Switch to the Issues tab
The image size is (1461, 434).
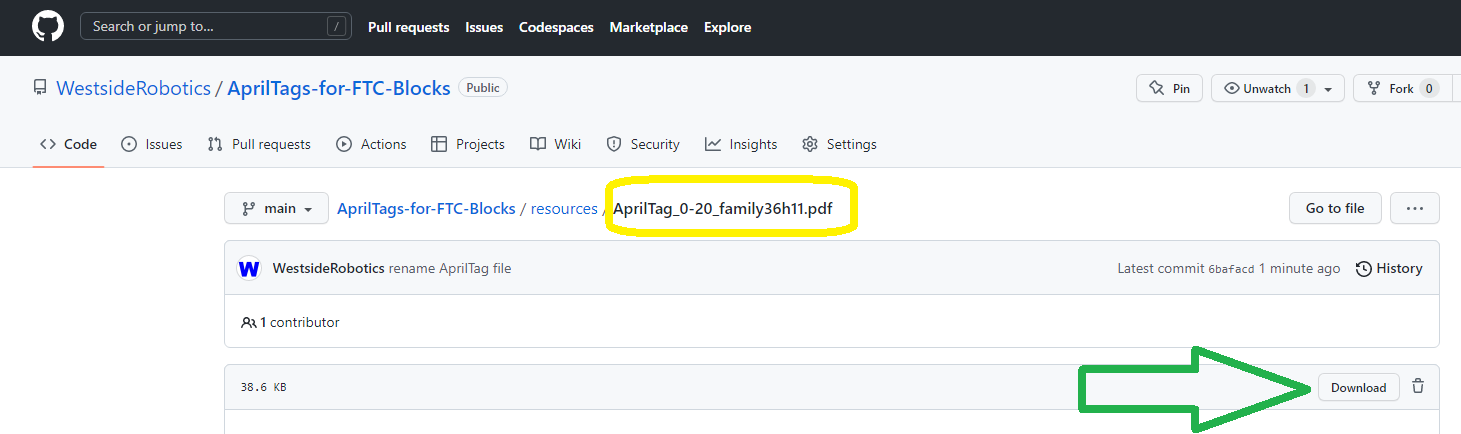152,144
